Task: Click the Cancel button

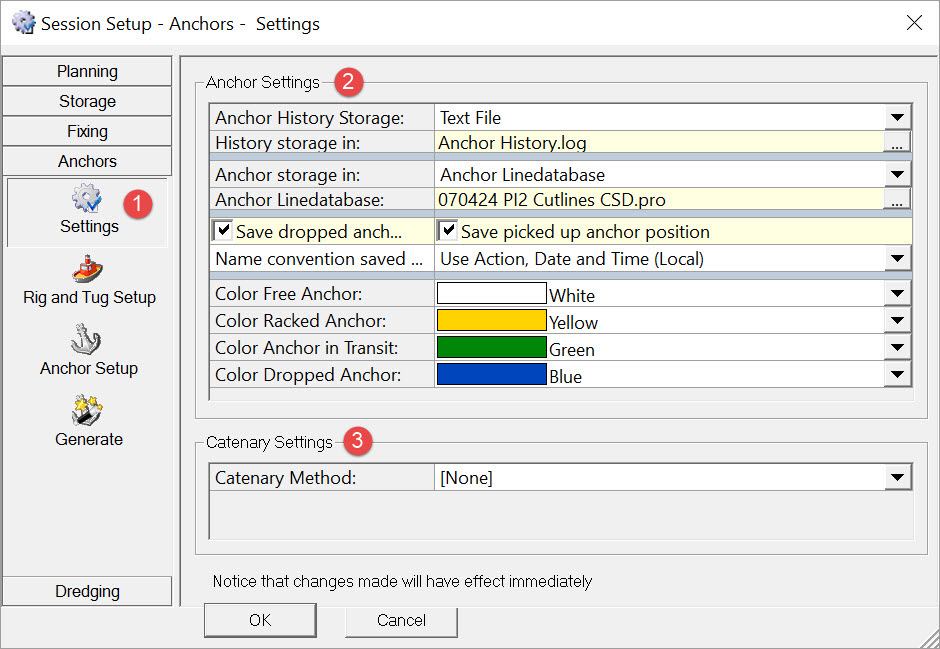Action: click(401, 620)
